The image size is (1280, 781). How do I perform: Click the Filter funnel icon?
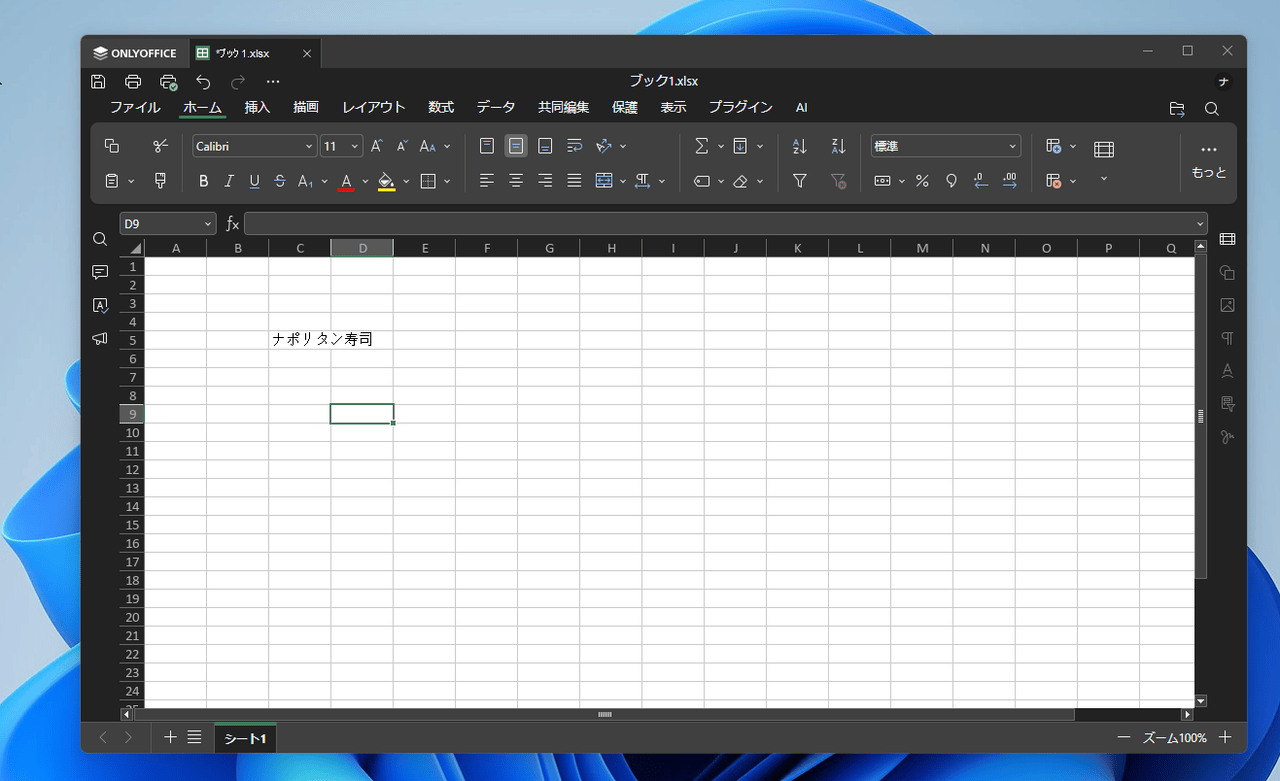pyautogui.click(x=800, y=181)
